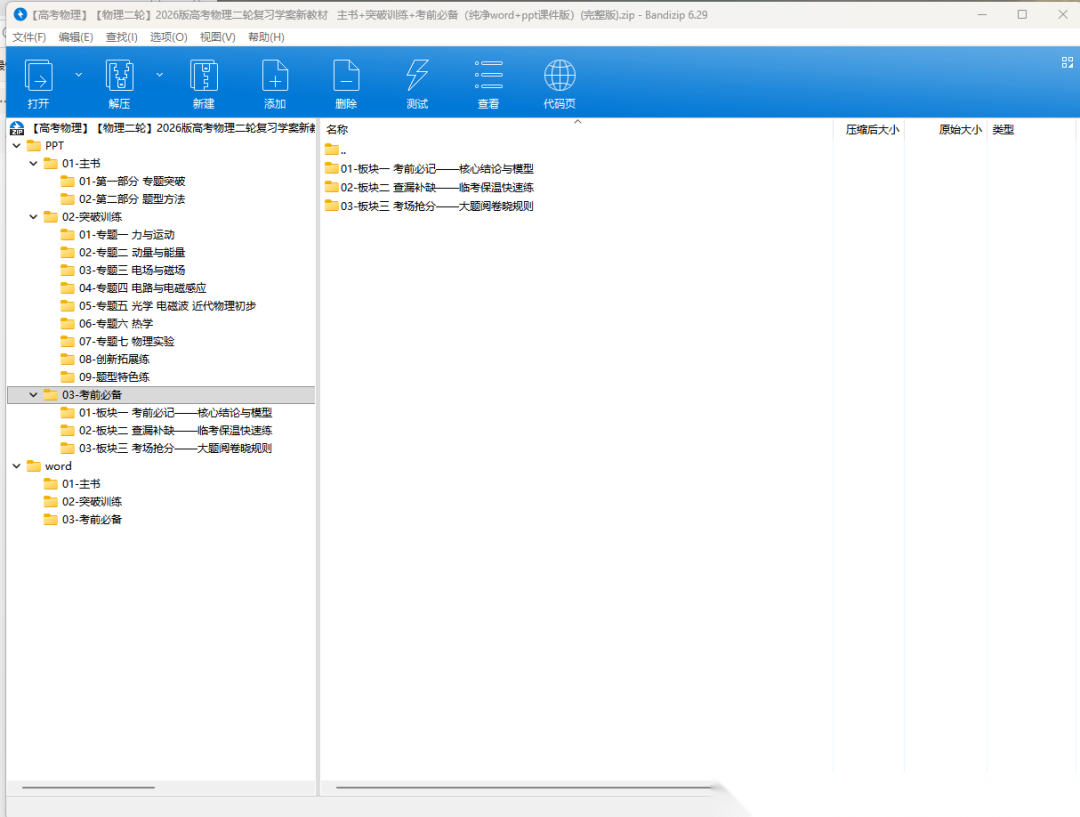Viewport: 1080px width, 817px height.
Task: Collapse the word folder tree node
Action: click(x=17, y=466)
